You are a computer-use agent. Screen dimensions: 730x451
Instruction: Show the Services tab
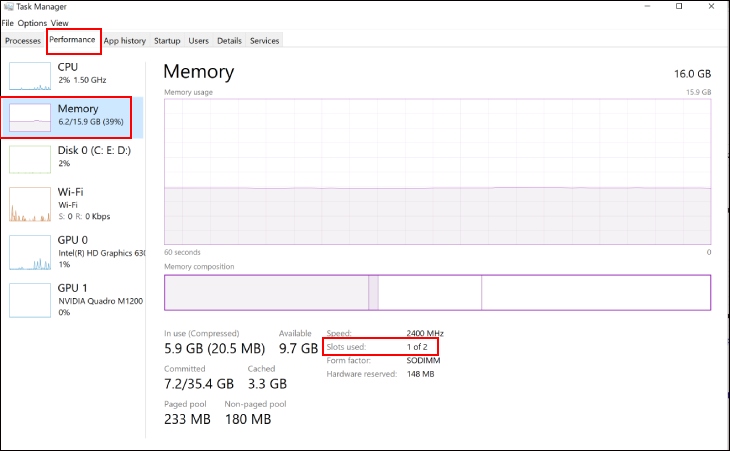264,40
